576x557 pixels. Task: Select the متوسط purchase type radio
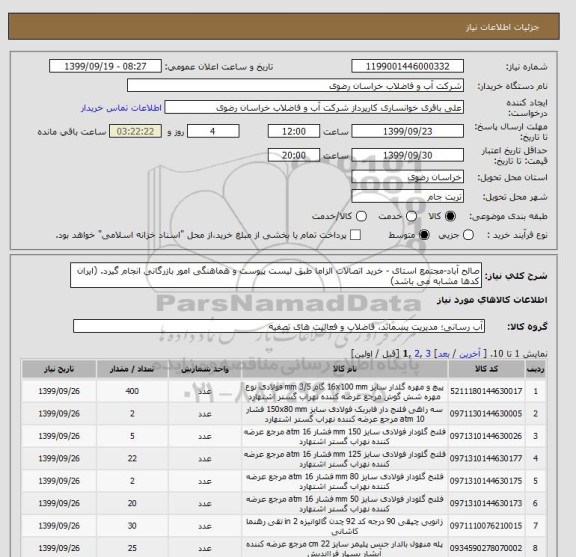click(424, 235)
